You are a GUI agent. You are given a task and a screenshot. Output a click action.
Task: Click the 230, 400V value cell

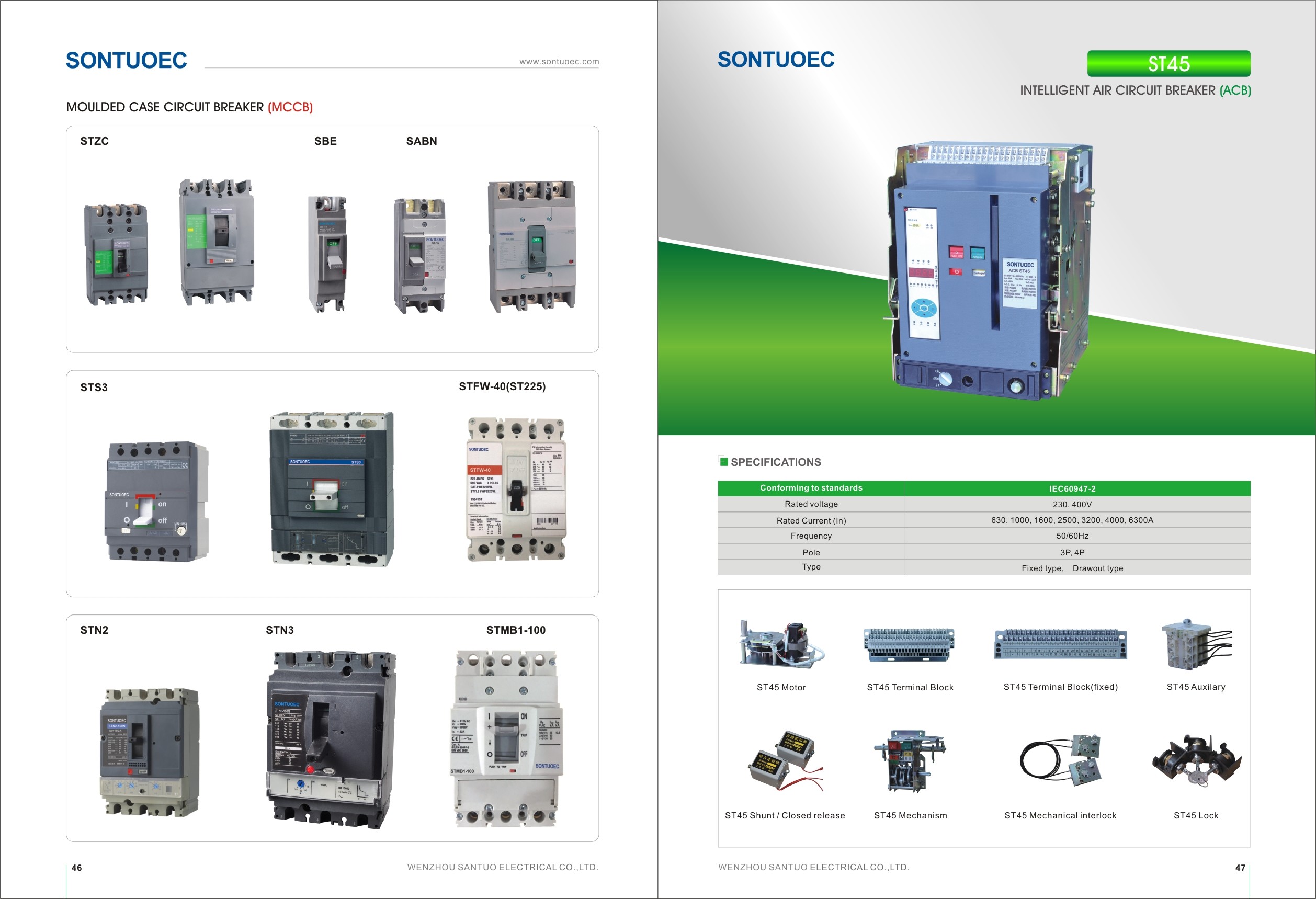click(x=1077, y=504)
